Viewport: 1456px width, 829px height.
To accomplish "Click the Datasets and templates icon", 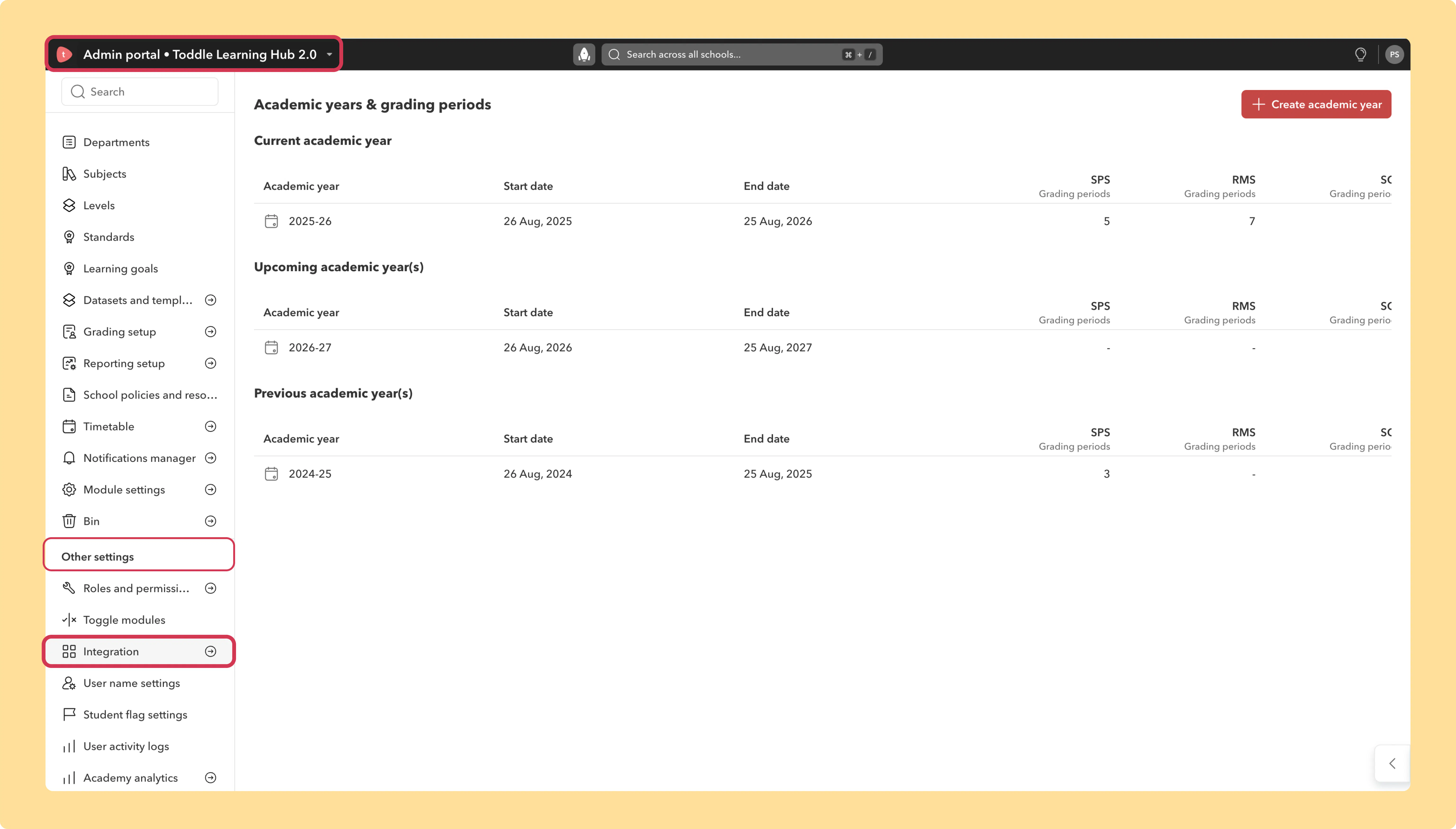I will pyautogui.click(x=69, y=300).
